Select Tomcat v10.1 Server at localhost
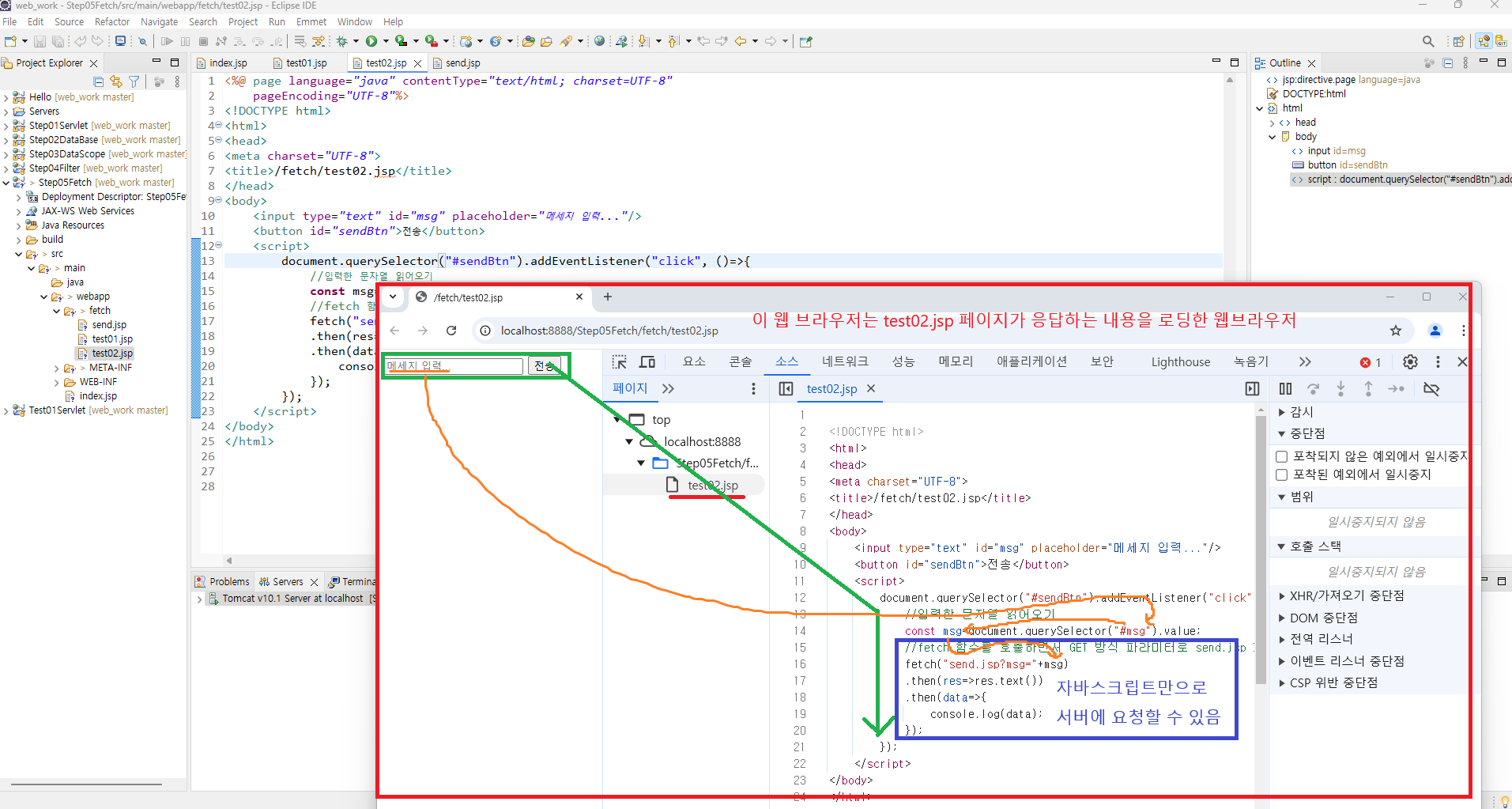 click(x=292, y=599)
